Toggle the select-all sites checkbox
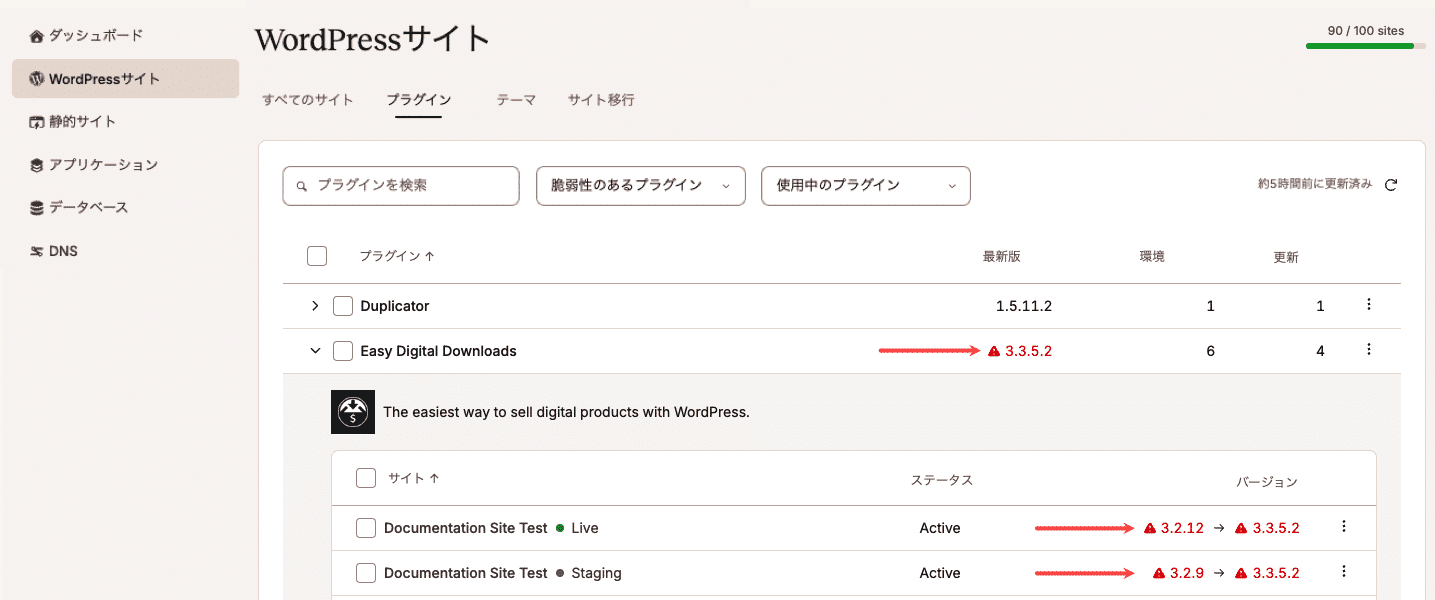The image size is (1435, 600). pos(366,478)
